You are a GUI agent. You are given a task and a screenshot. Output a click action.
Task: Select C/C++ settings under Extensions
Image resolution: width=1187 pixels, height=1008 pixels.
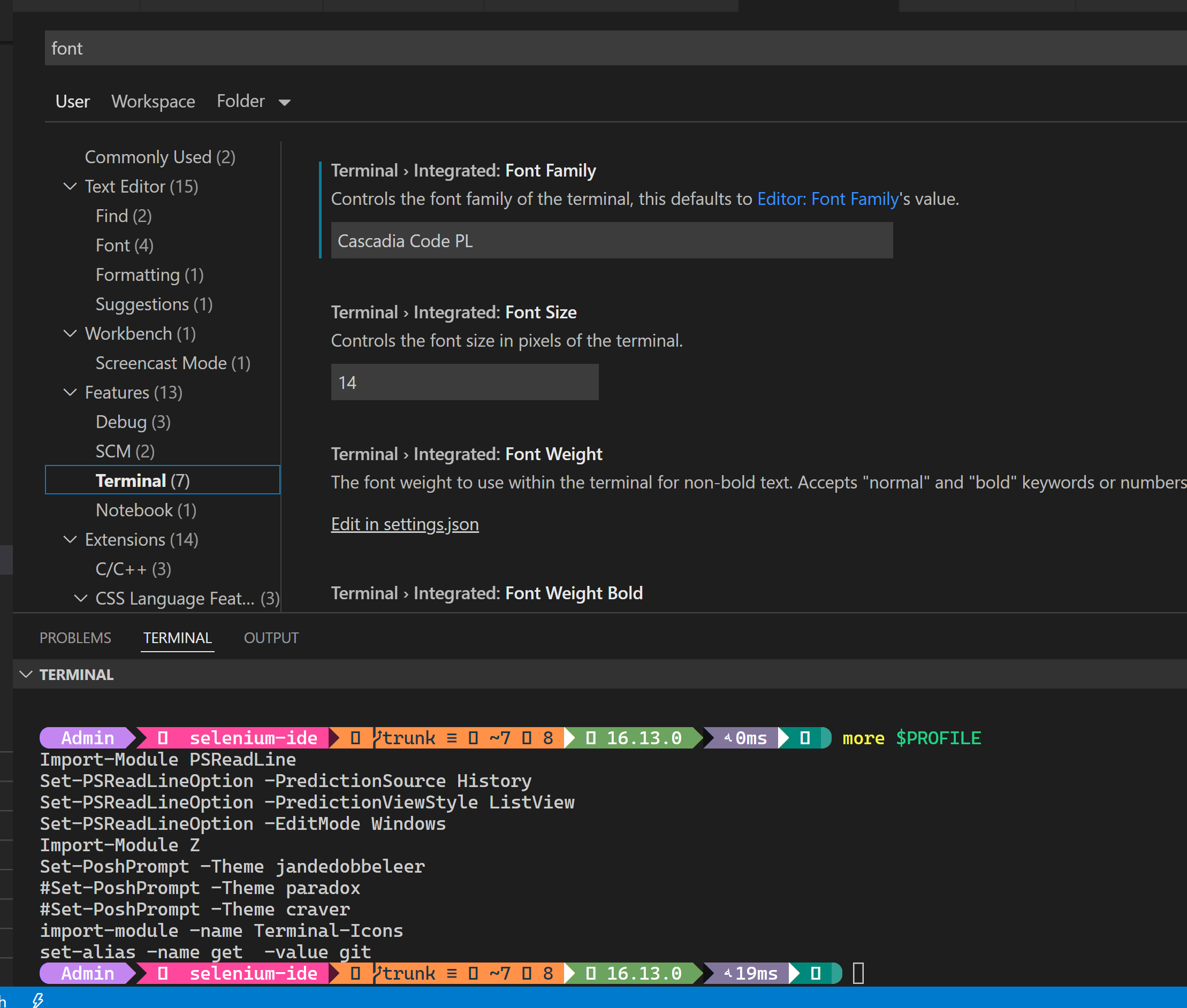coord(133,569)
